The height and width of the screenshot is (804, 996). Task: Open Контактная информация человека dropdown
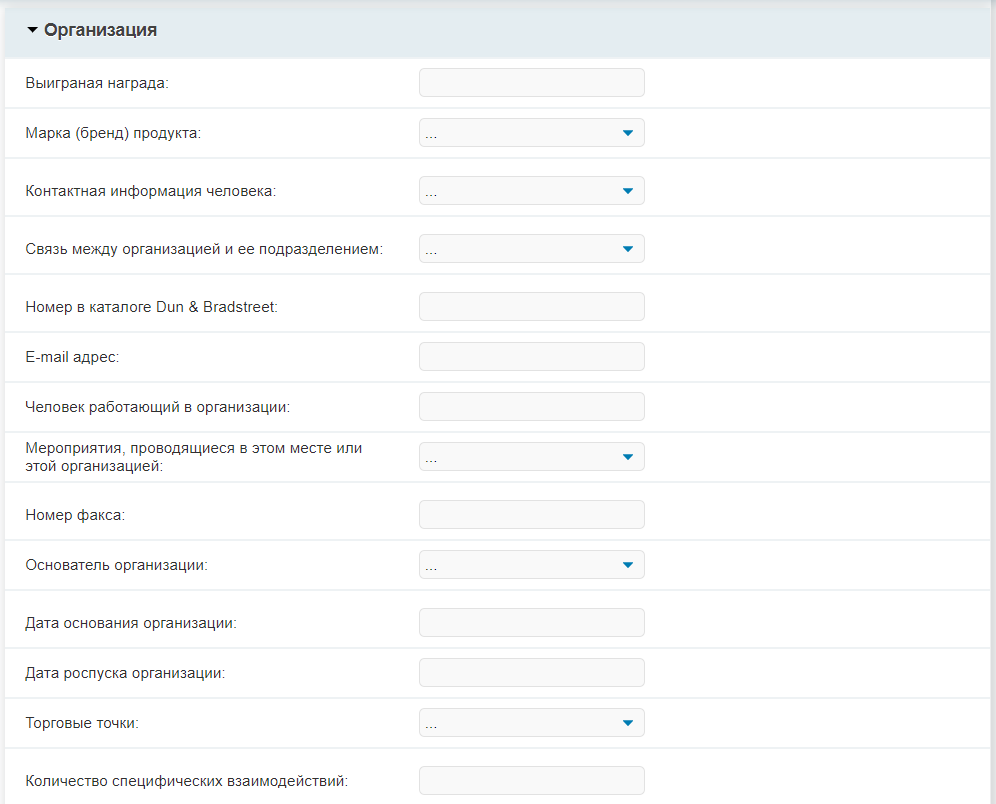click(x=532, y=191)
